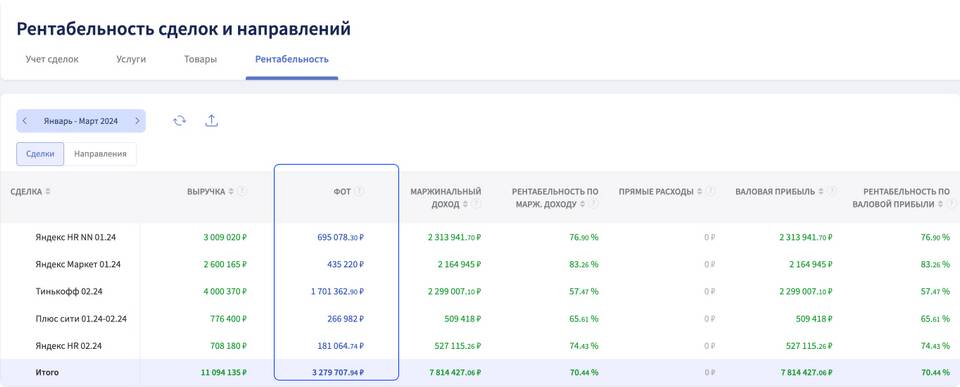Screen dimensions: 960x387
Task: Sort by Валовая прибыль column arrows
Action: (x=820, y=192)
